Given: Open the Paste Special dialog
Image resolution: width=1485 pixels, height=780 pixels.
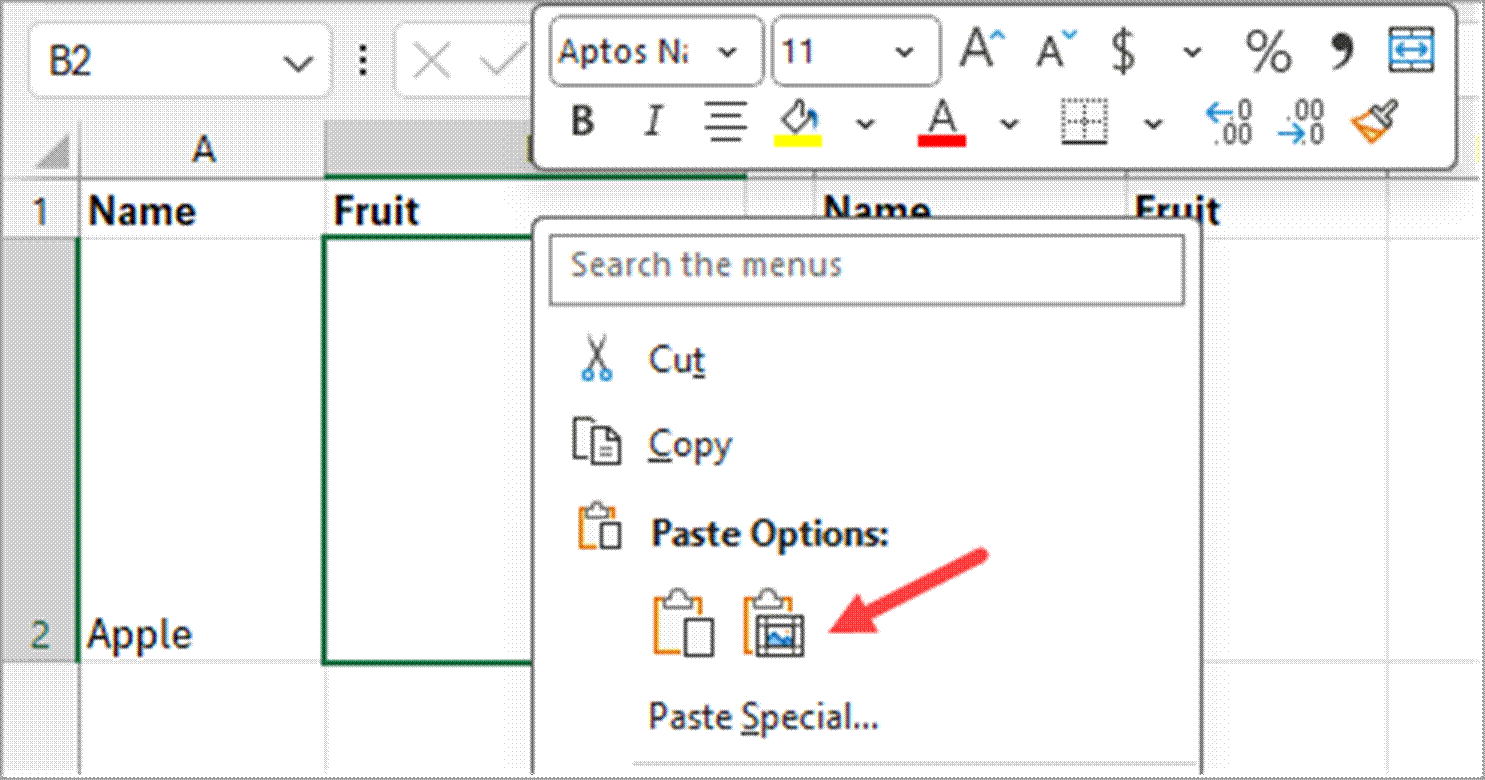Looking at the screenshot, I should [x=763, y=716].
